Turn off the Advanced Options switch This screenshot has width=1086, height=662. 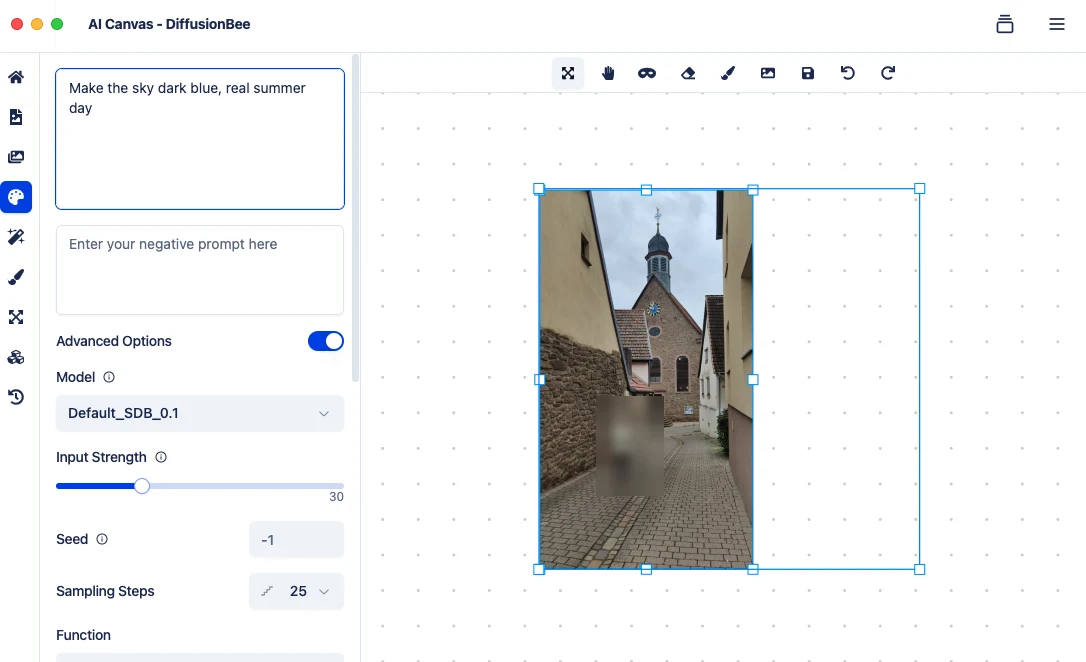[x=326, y=341]
